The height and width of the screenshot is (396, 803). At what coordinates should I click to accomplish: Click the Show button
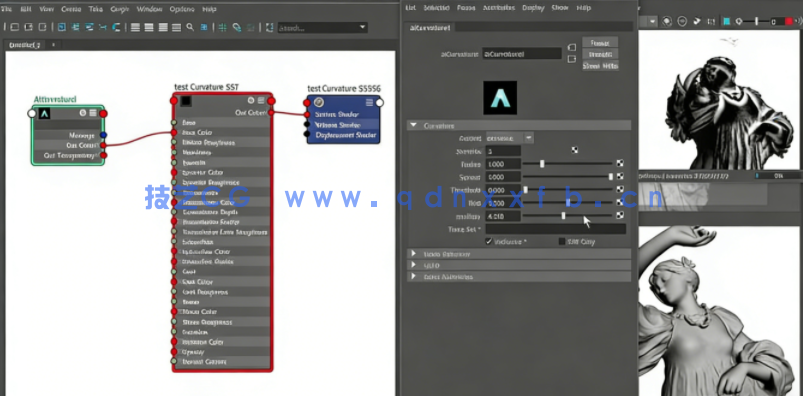[x=591, y=66]
